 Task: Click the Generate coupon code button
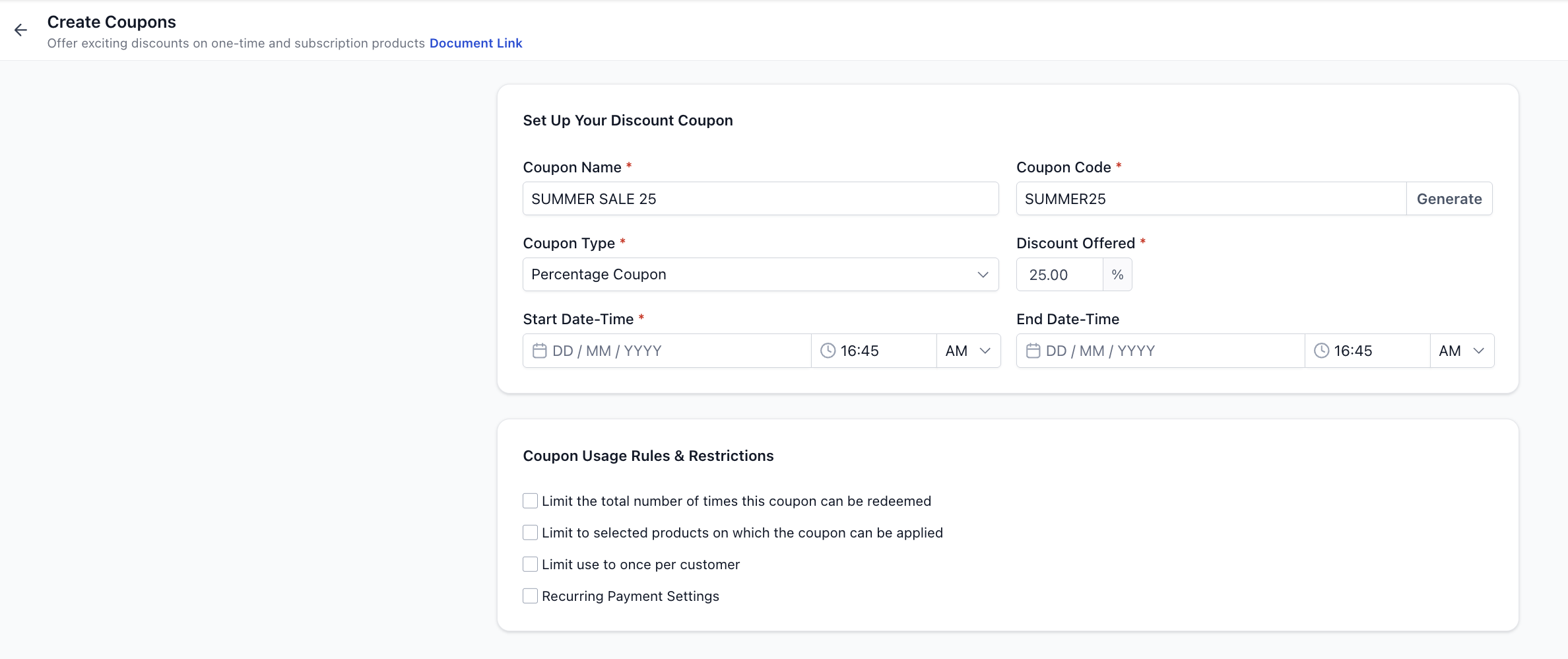coord(1449,199)
